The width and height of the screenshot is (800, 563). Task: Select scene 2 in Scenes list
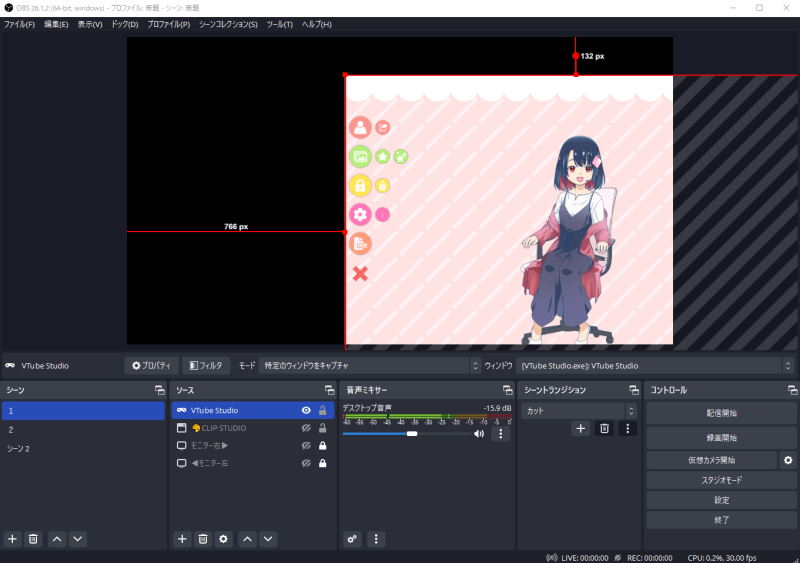pyautogui.click(x=83, y=430)
